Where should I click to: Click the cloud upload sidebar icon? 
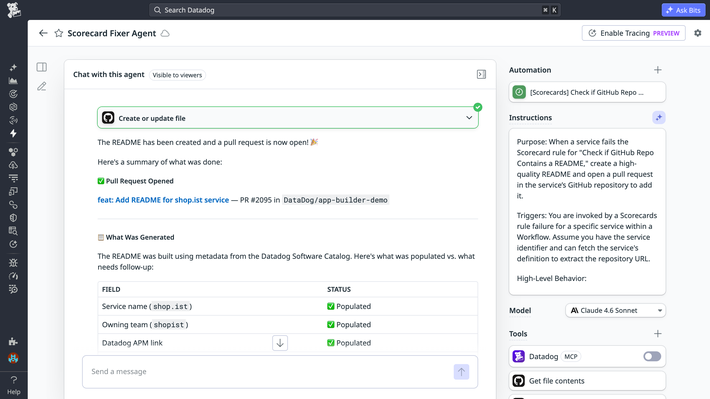pyautogui.click(x=13, y=165)
